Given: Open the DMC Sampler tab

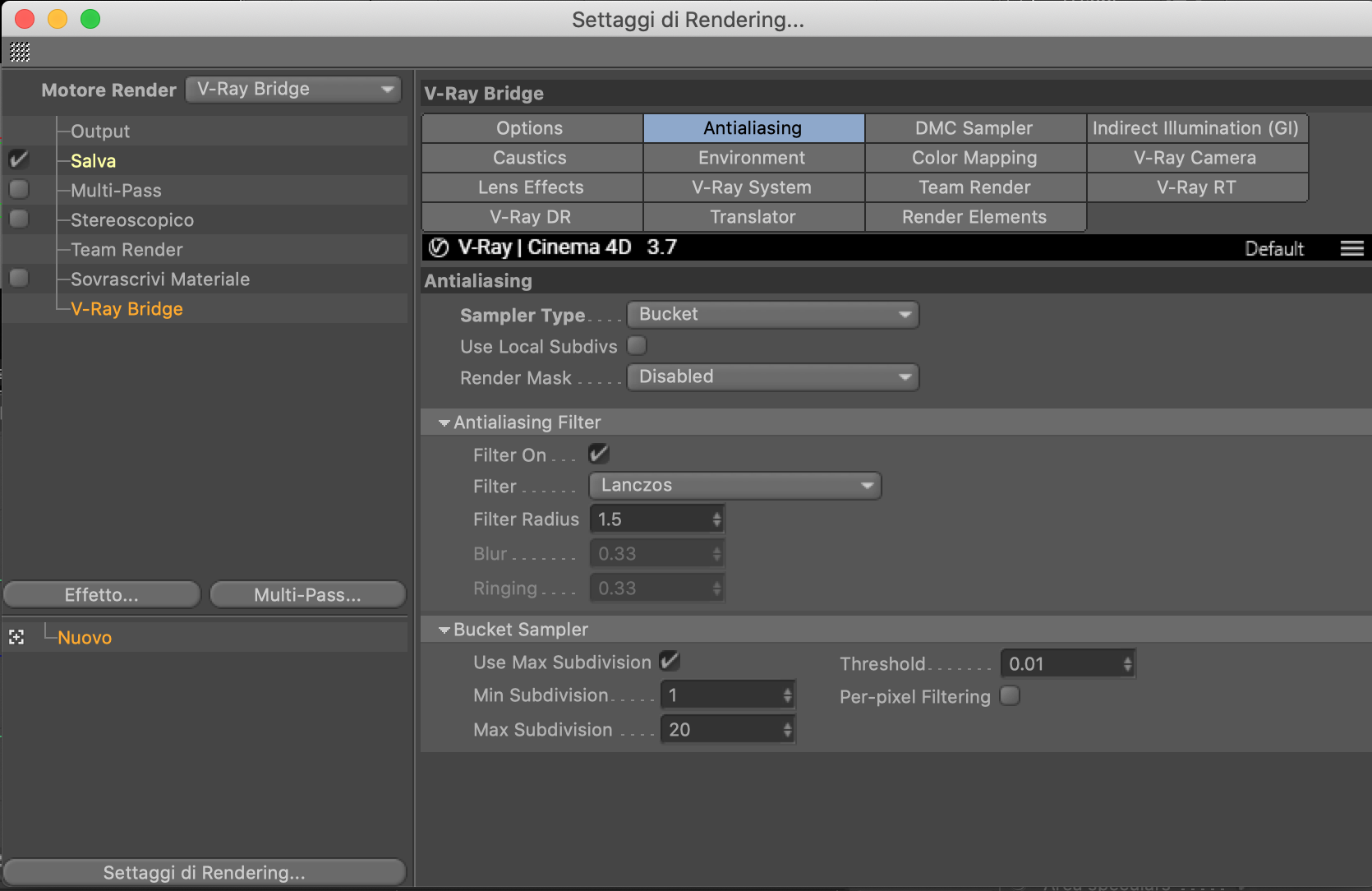Looking at the screenshot, I should tap(976, 128).
